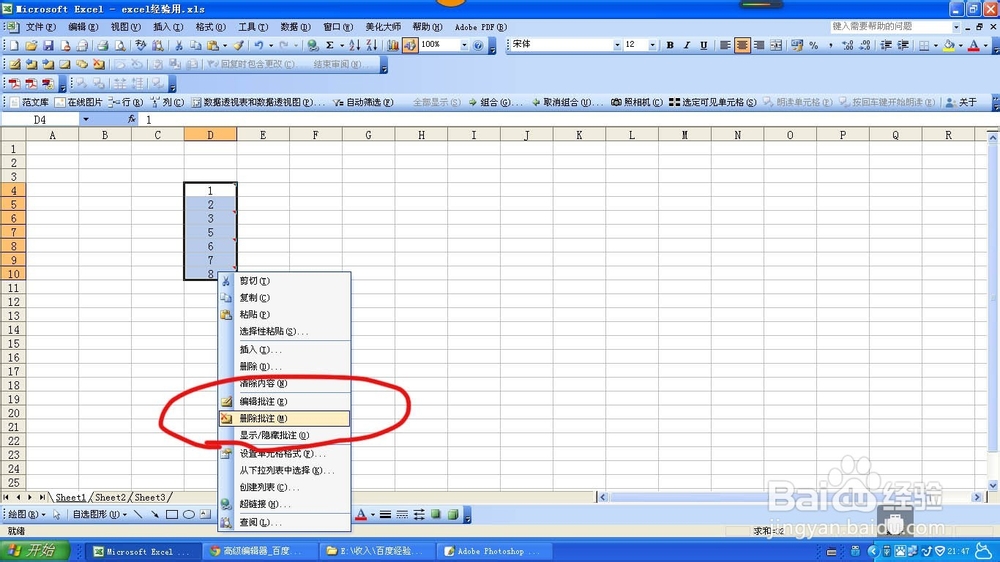The height and width of the screenshot is (562, 1000).
Task: Save the workbook with the floppy icon
Action: coord(48,45)
